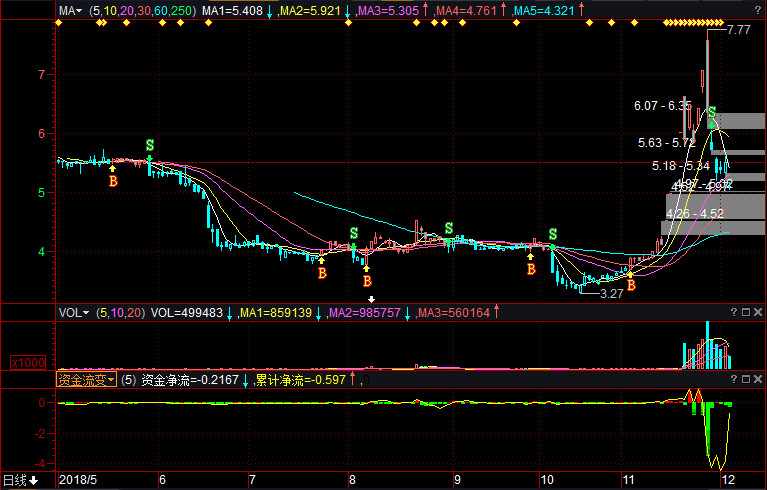The image size is (767, 490).
Task: Open the 资金流变 indicator dropdown
Action: point(87,379)
